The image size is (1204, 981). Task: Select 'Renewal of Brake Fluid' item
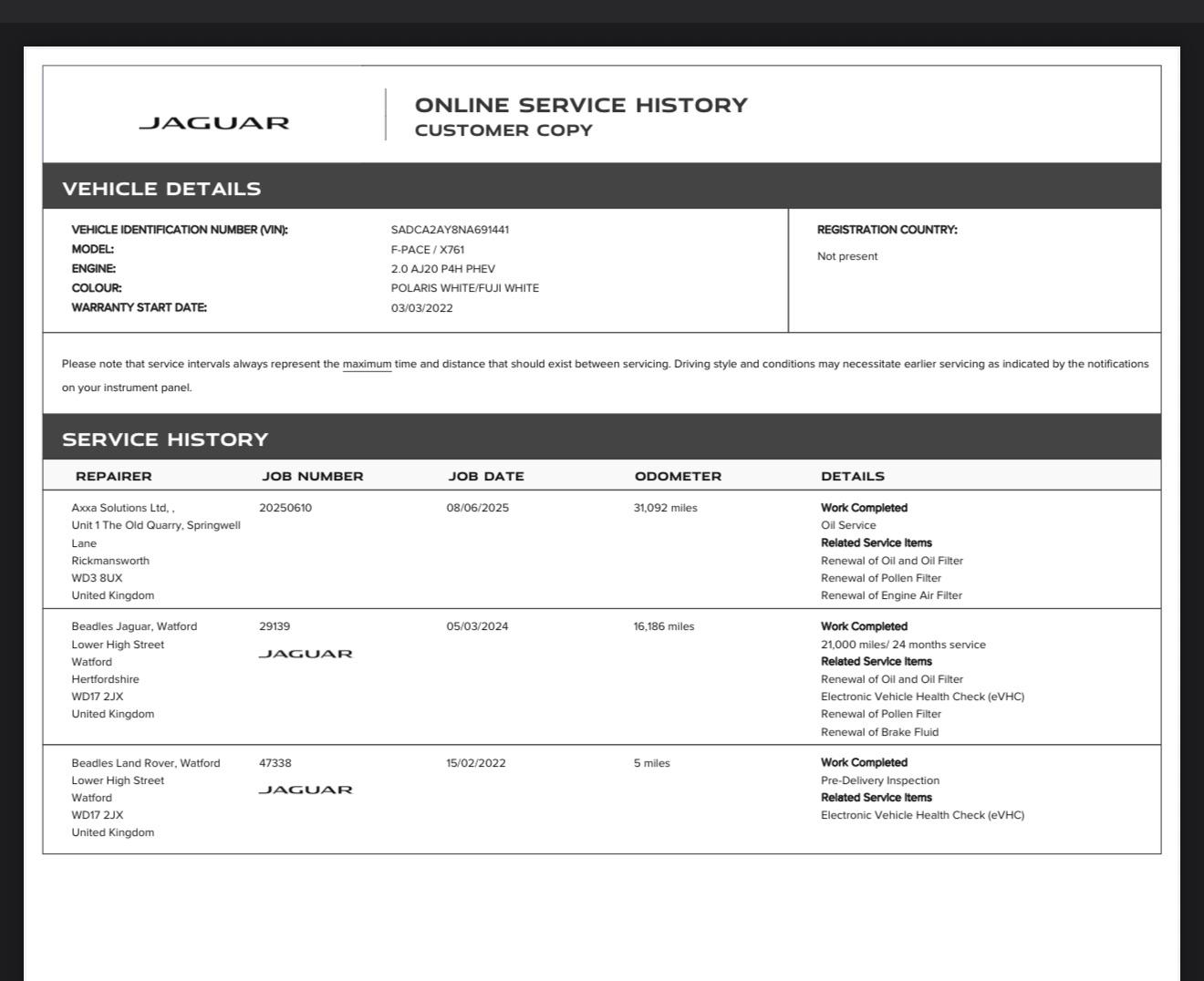click(x=879, y=732)
